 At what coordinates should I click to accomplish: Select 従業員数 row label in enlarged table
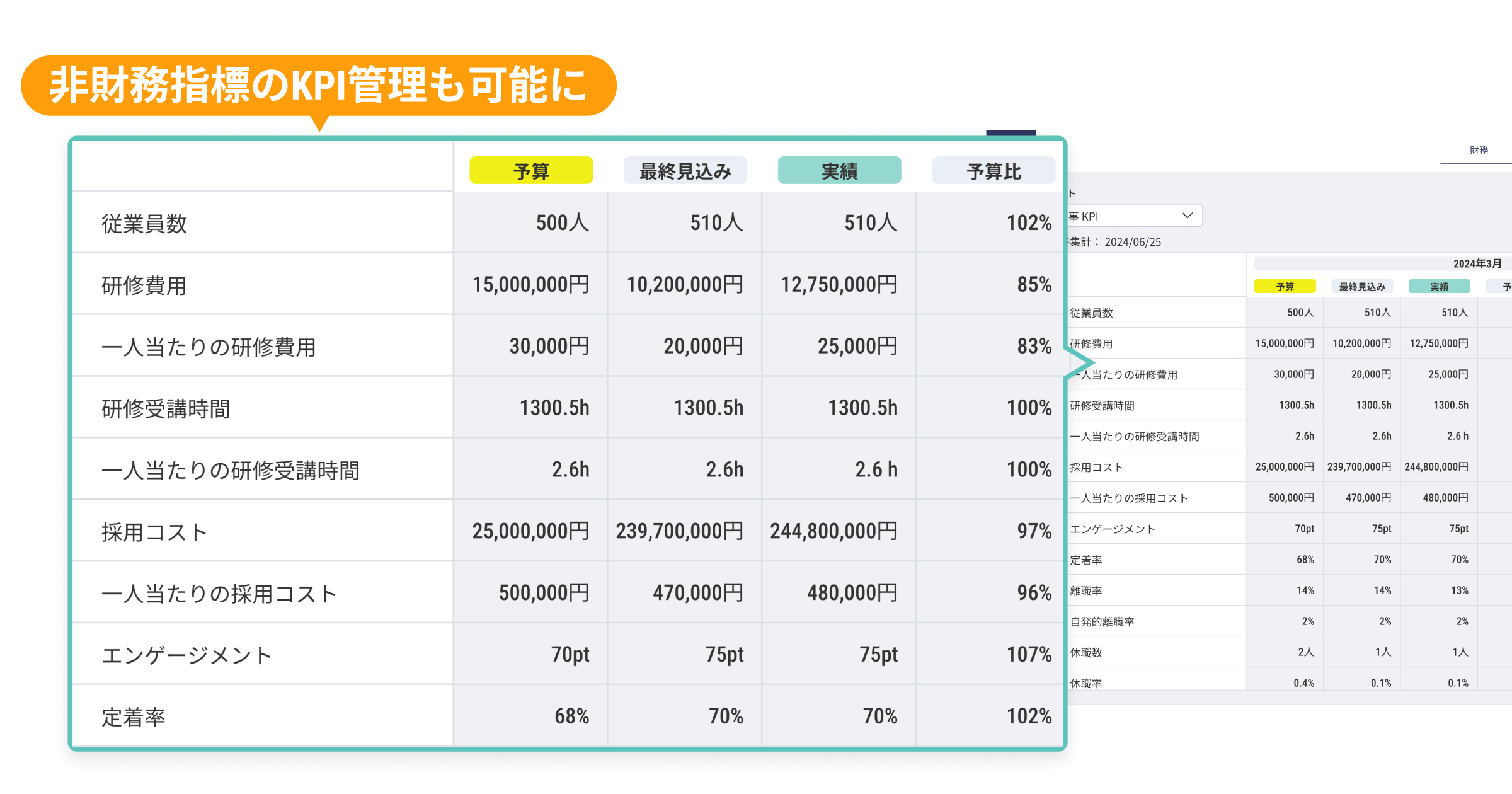pyautogui.click(x=144, y=224)
